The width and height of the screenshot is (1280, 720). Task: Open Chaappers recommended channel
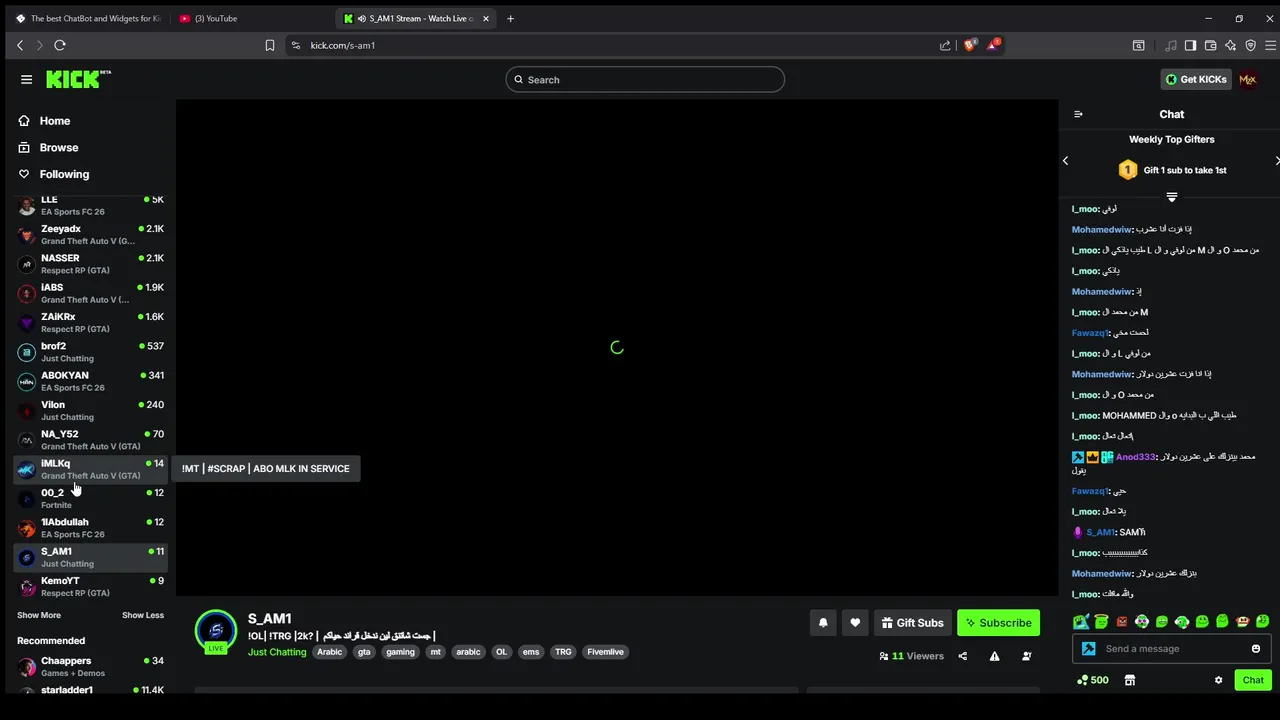pos(90,667)
